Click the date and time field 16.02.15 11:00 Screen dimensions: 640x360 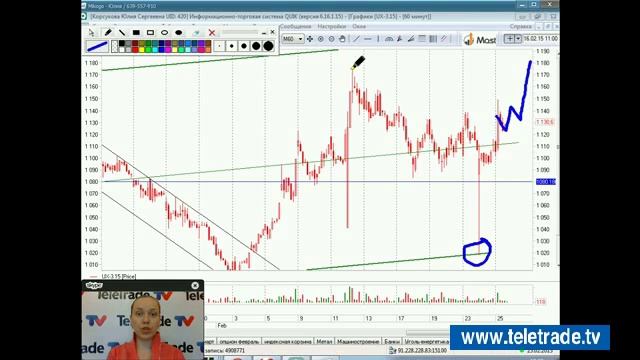pos(540,38)
